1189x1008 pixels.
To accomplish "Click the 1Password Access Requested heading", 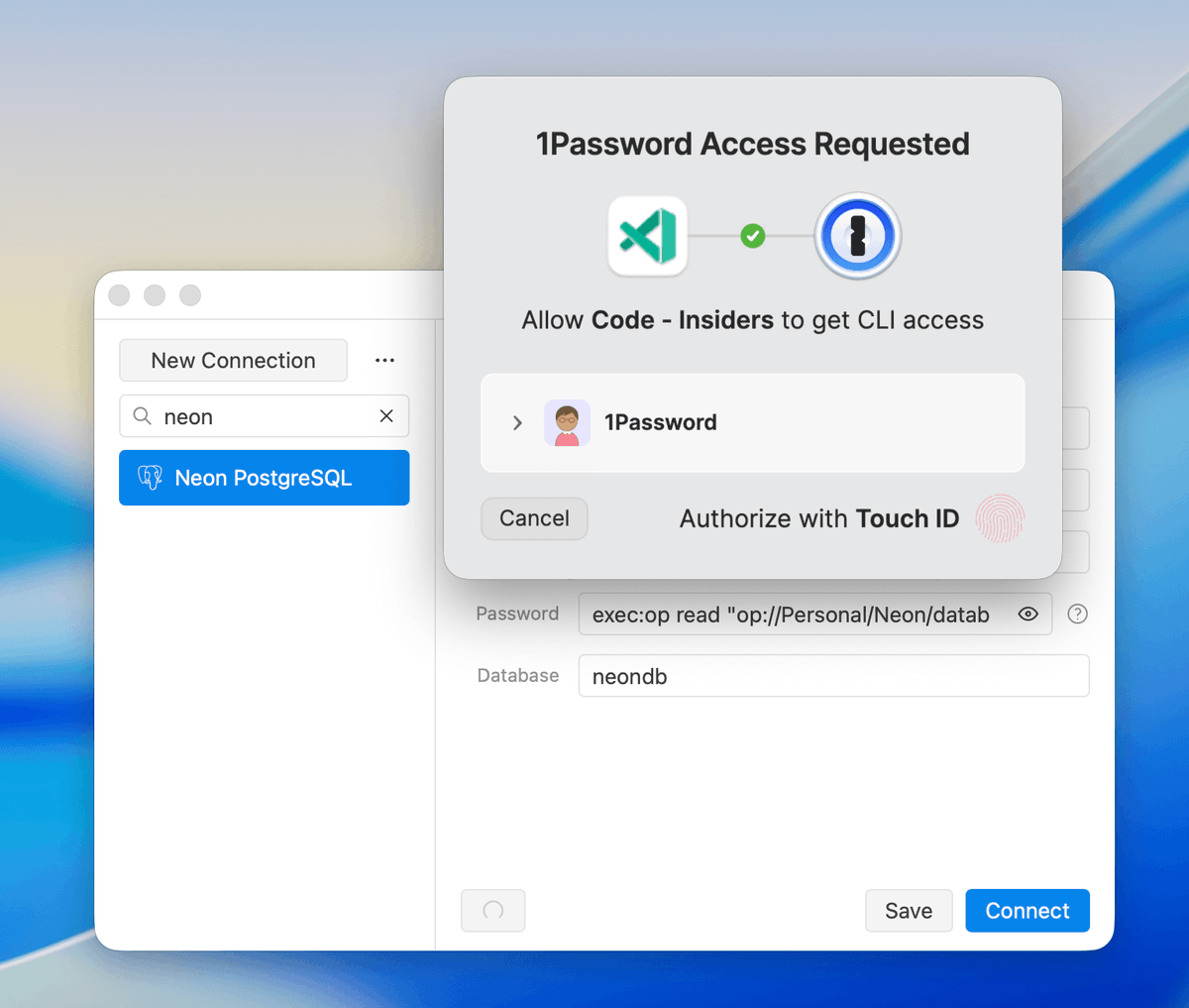I will click(x=753, y=144).
